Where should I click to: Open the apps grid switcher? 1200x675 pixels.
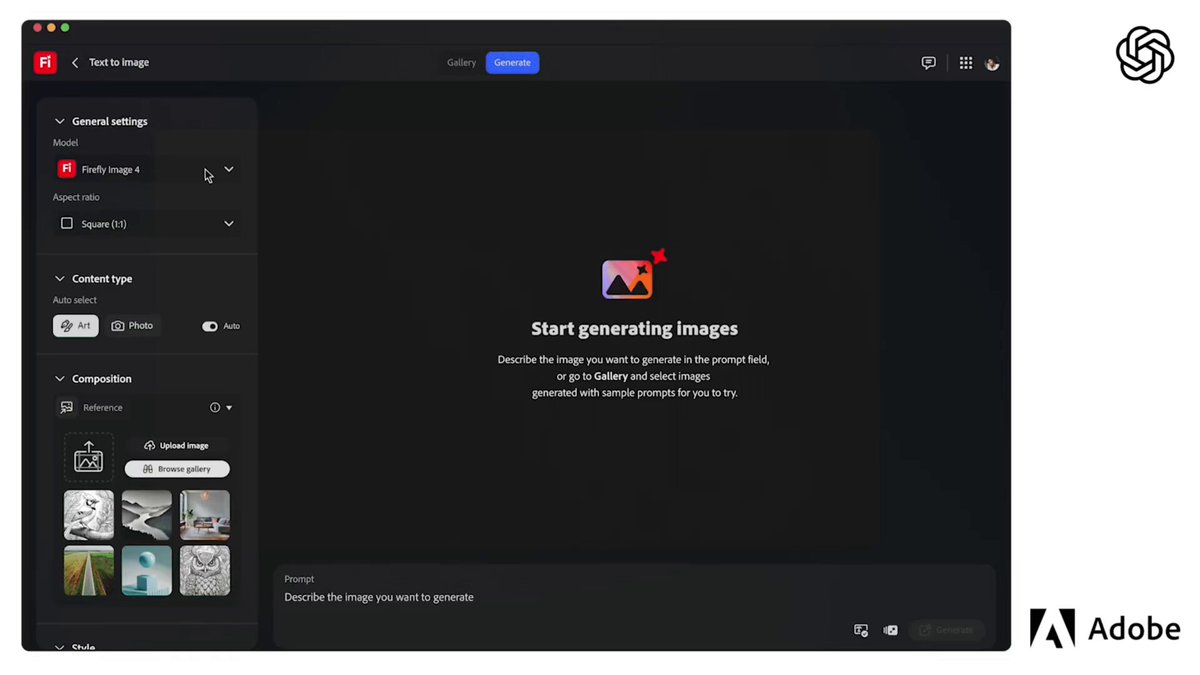966,63
